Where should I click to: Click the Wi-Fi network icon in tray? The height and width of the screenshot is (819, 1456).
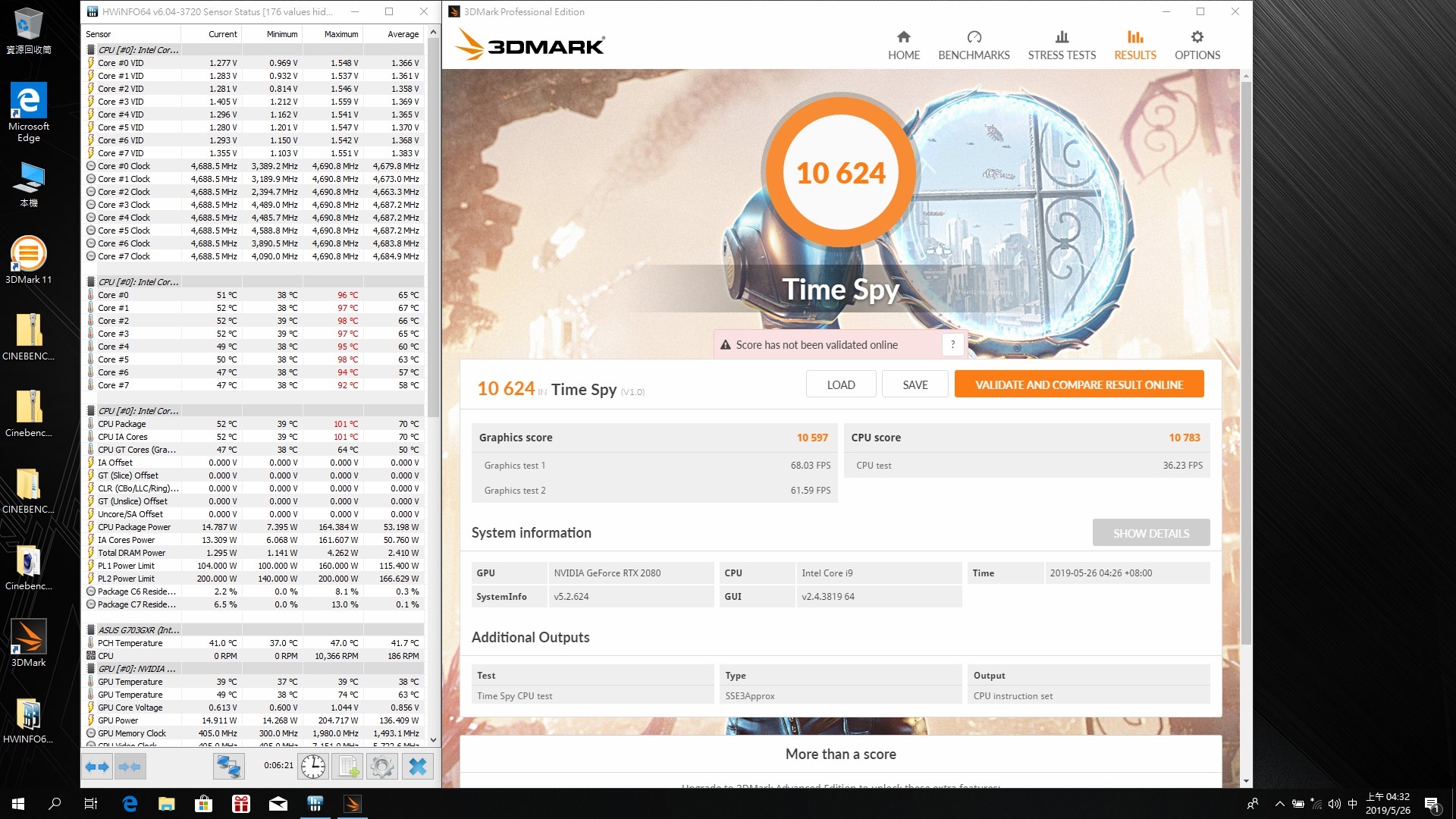pyautogui.click(x=1316, y=804)
